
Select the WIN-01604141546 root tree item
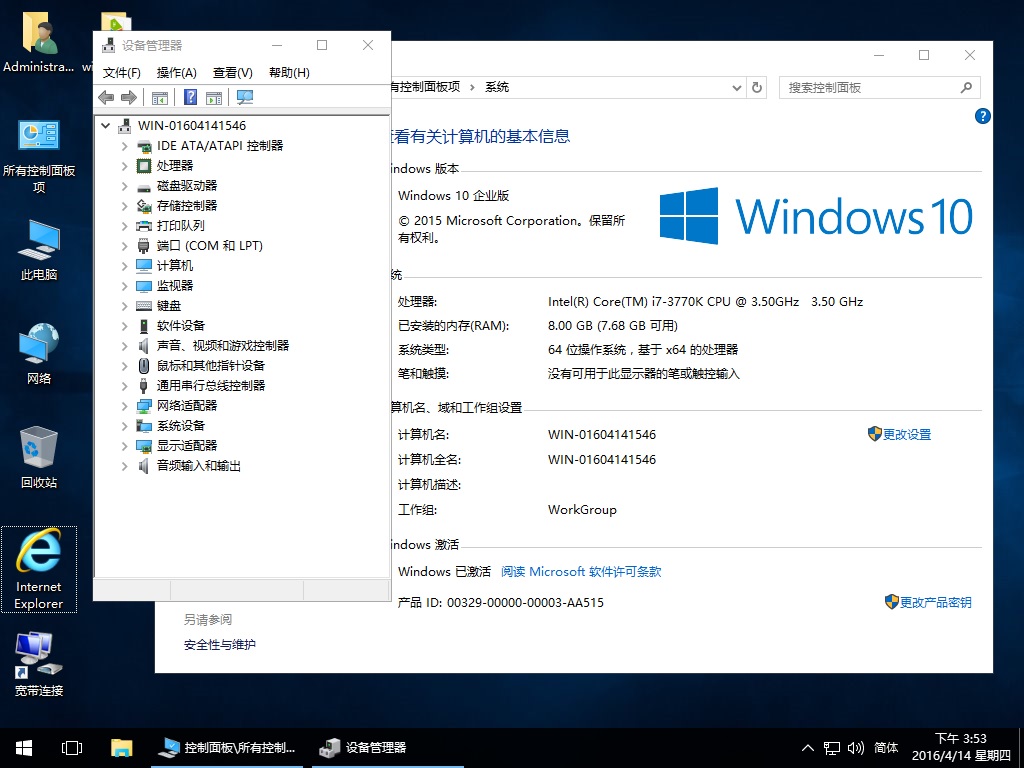click(x=191, y=125)
